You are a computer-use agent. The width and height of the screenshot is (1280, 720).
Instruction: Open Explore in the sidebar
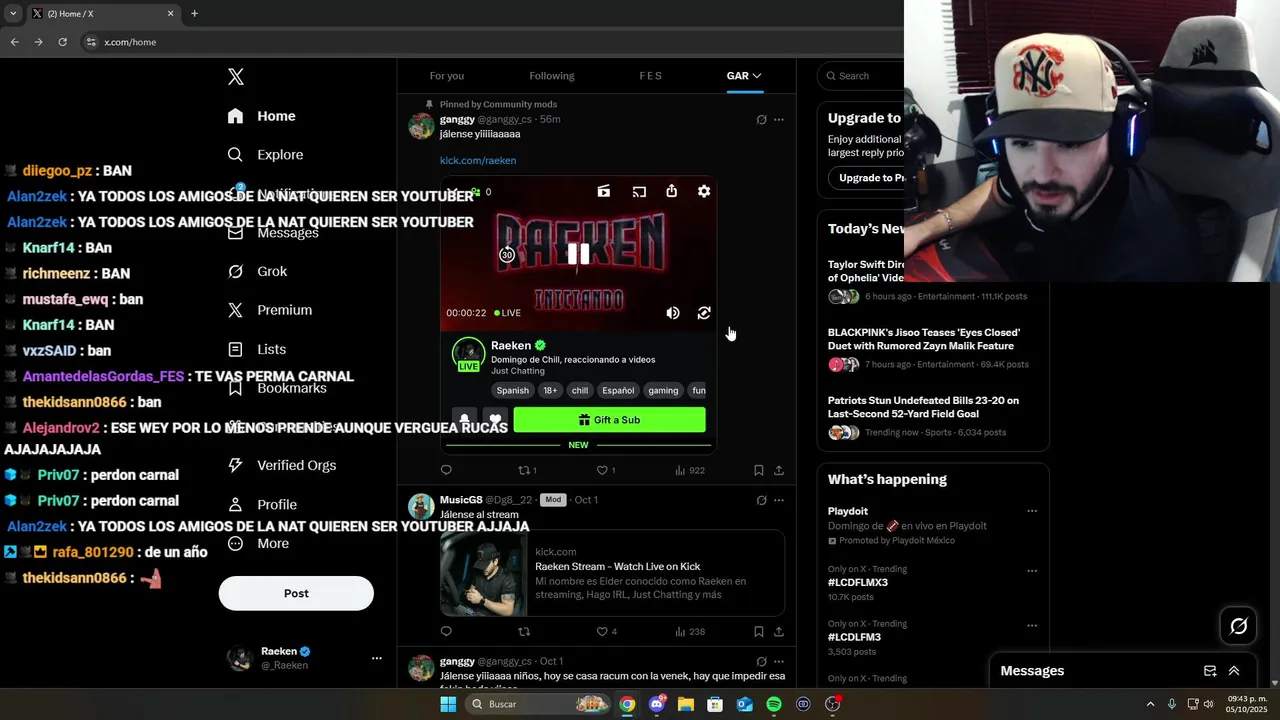[x=265, y=155]
